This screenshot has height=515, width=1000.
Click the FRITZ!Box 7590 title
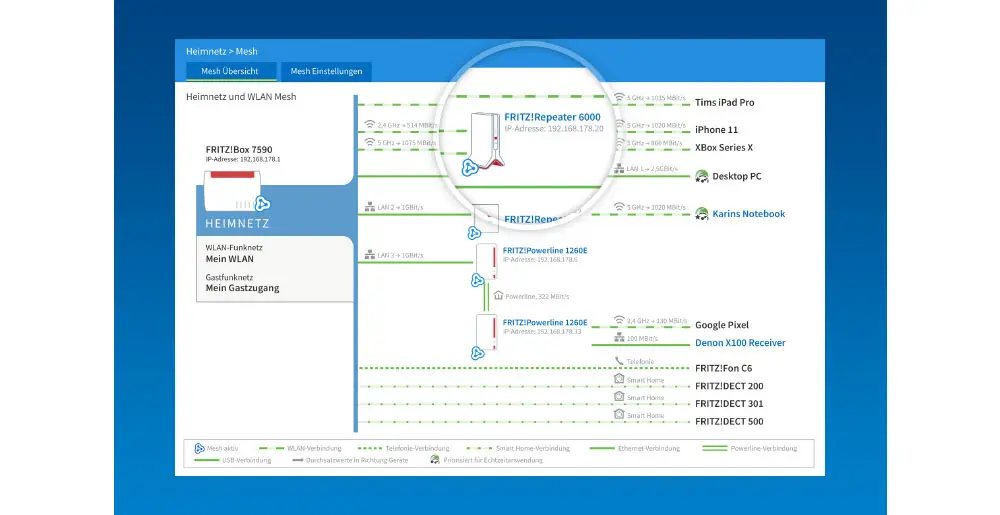239,150
